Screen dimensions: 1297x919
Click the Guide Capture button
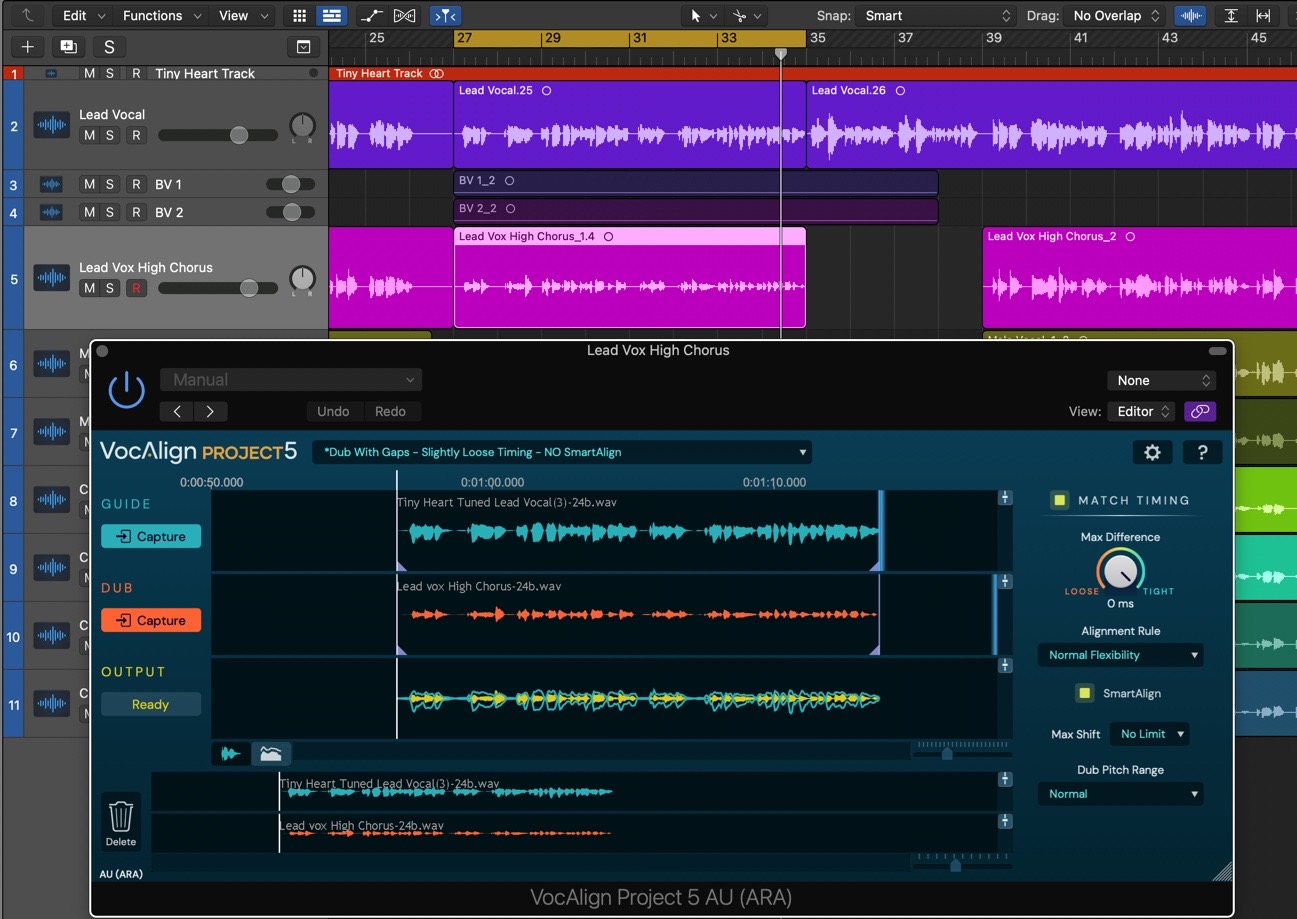151,537
